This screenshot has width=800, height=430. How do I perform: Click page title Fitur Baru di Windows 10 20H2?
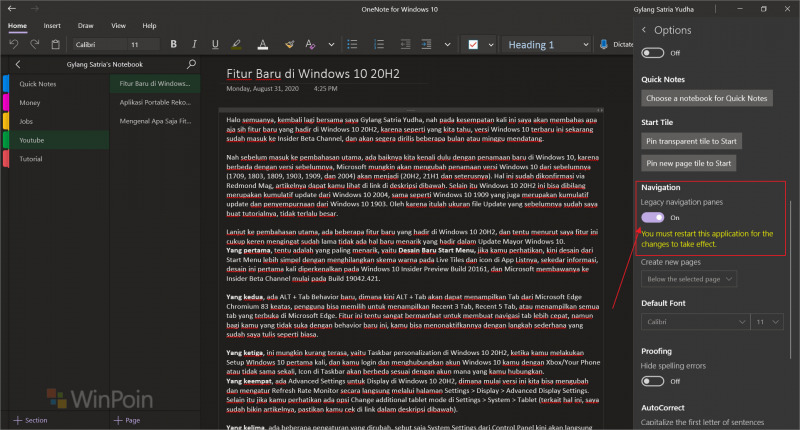313,73
